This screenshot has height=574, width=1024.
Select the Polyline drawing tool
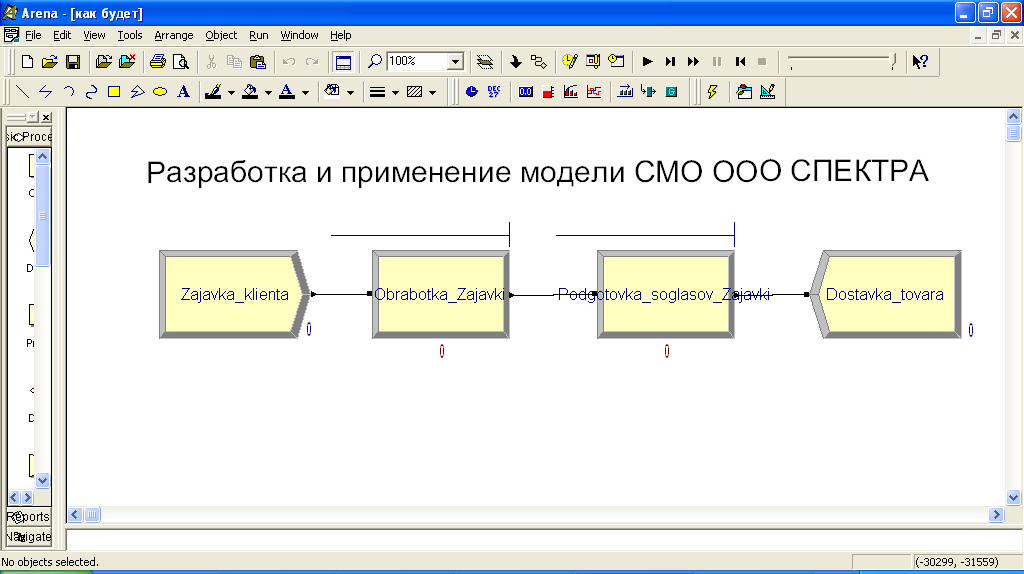45,92
